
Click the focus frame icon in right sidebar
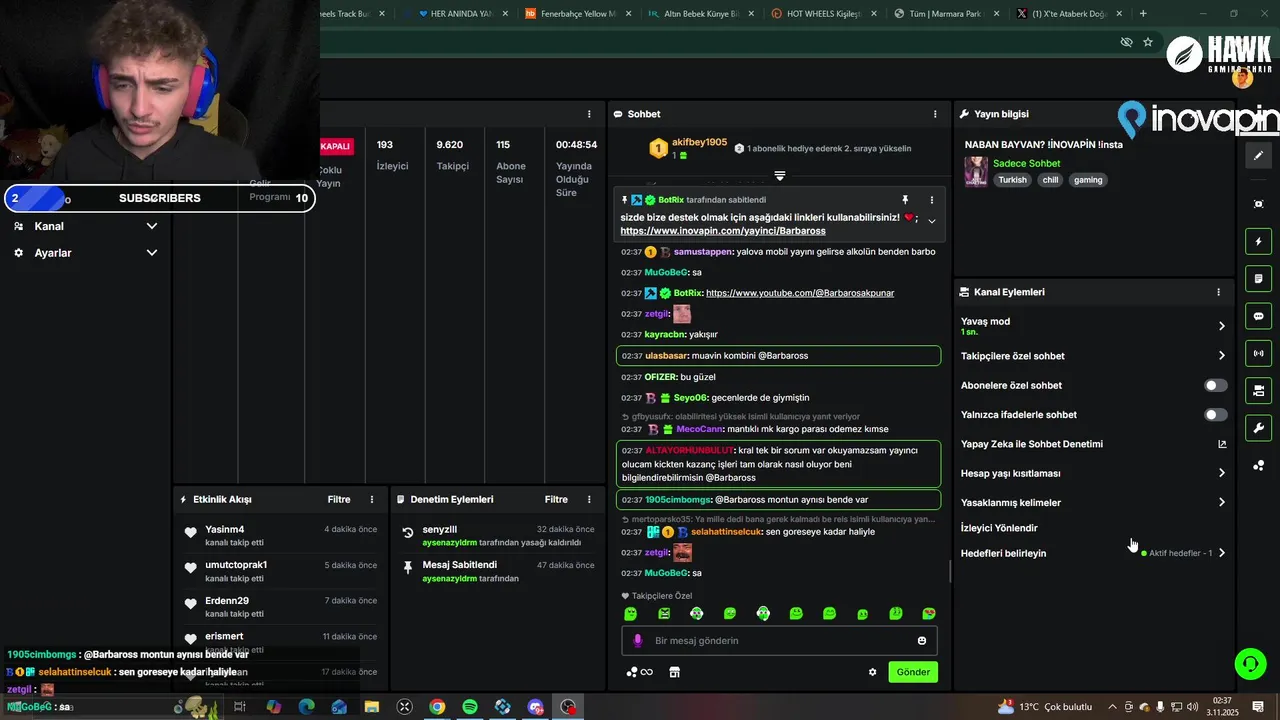(x=1258, y=204)
